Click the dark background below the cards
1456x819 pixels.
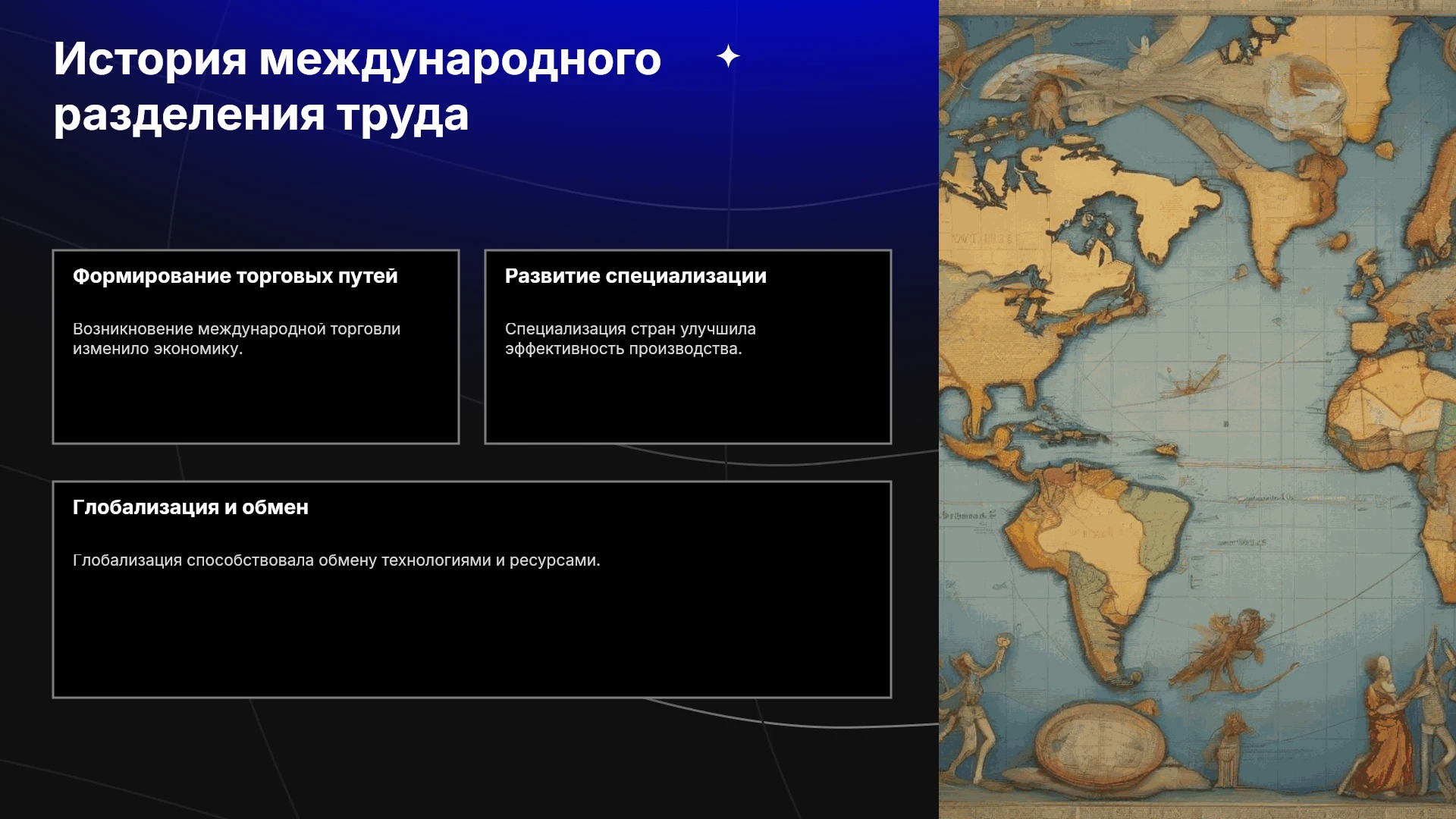coord(470,758)
